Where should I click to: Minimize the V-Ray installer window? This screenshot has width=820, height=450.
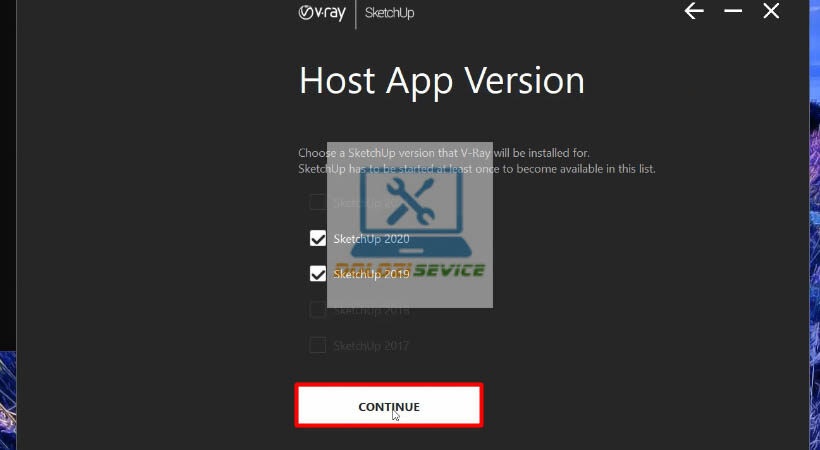[x=733, y=11]
